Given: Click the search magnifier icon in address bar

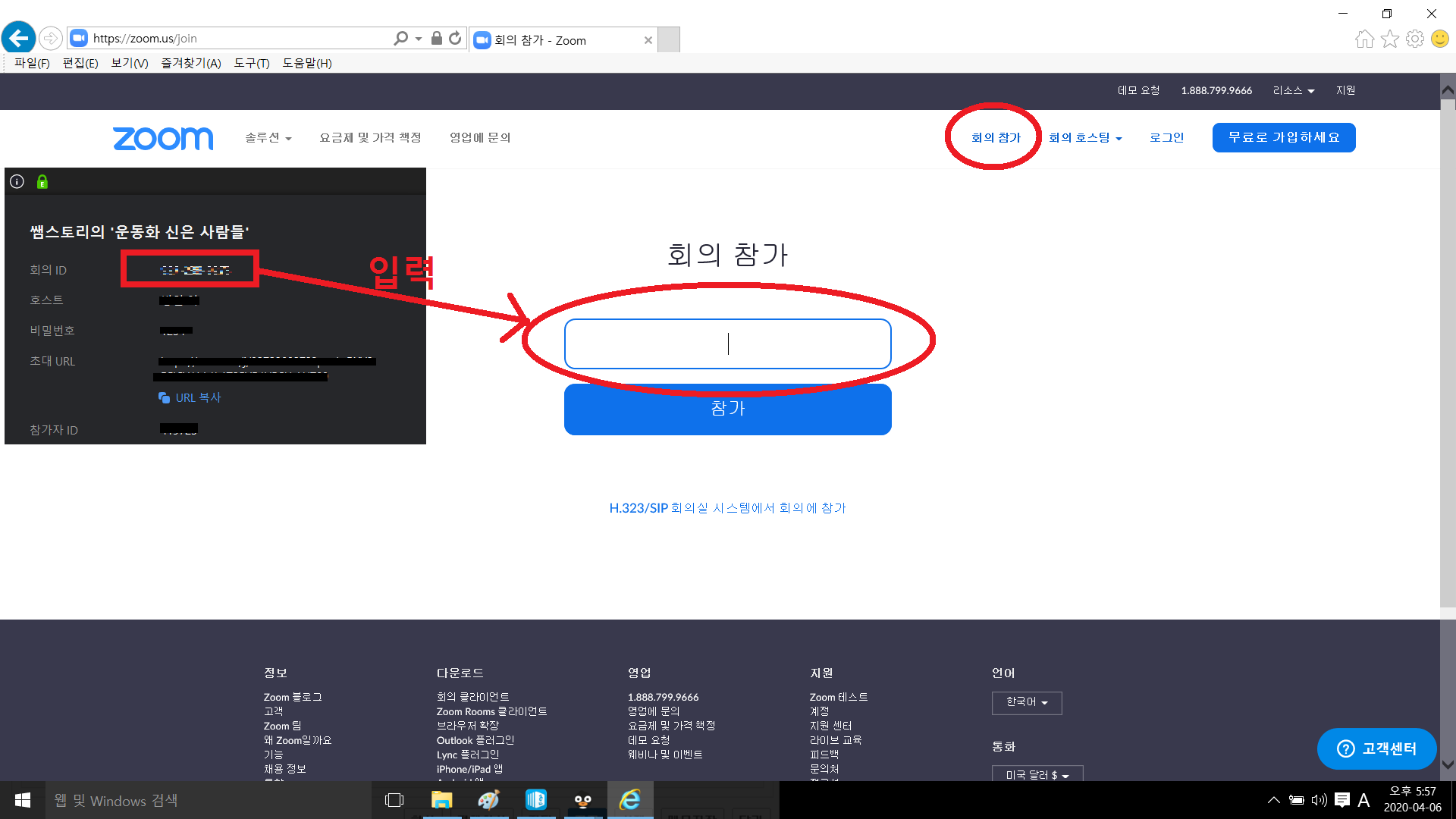Looking at the screenshot, I should pos(400,38).
